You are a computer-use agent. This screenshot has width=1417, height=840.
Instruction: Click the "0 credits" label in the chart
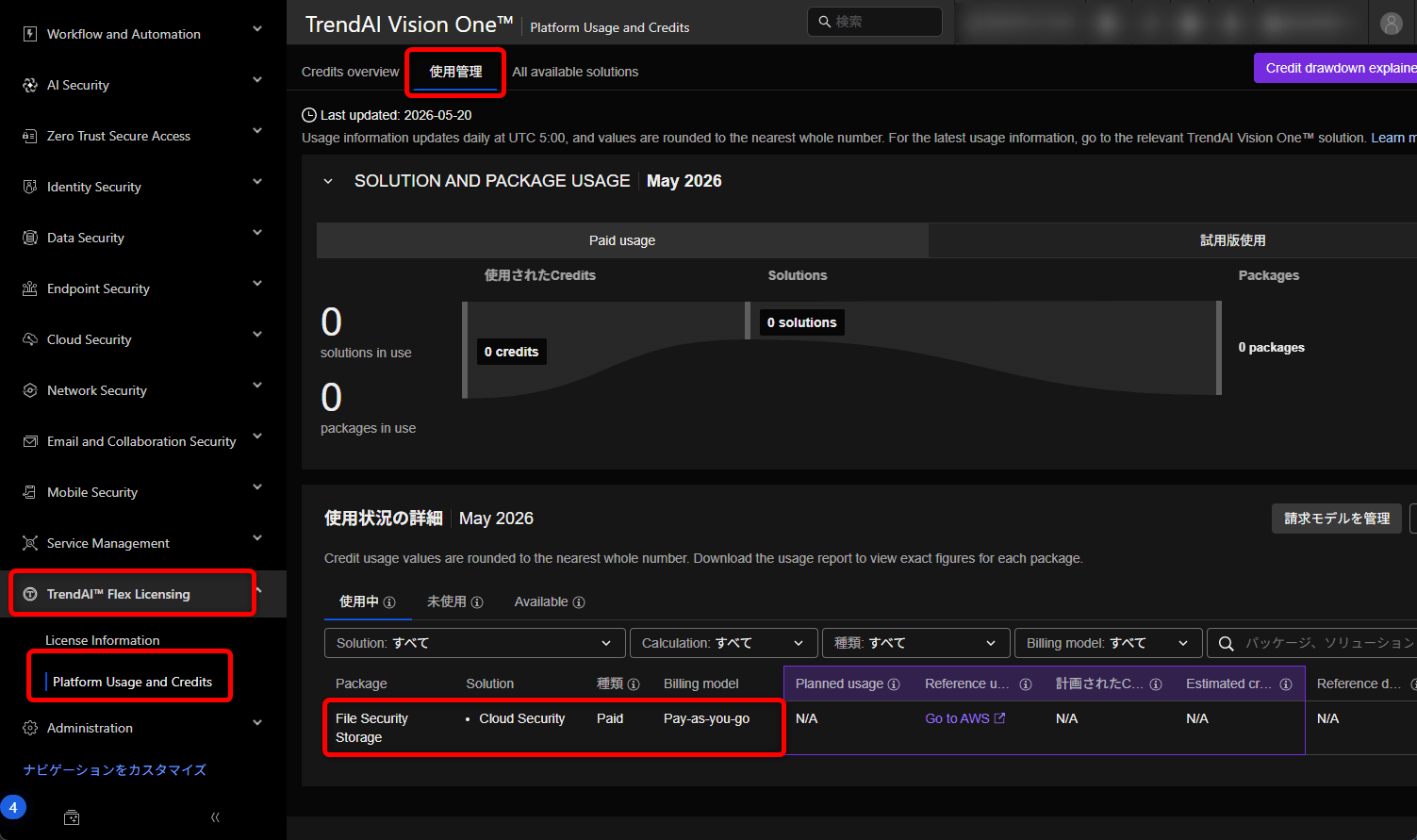[x=511, y=352]
